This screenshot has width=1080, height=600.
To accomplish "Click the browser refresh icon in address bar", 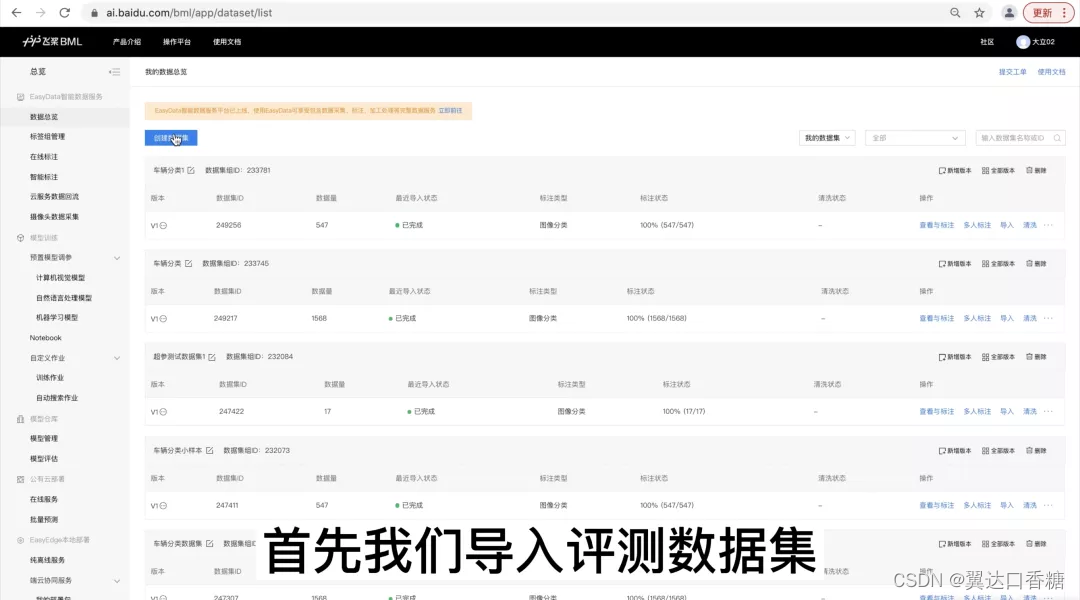I will click(x=64, y=14).
